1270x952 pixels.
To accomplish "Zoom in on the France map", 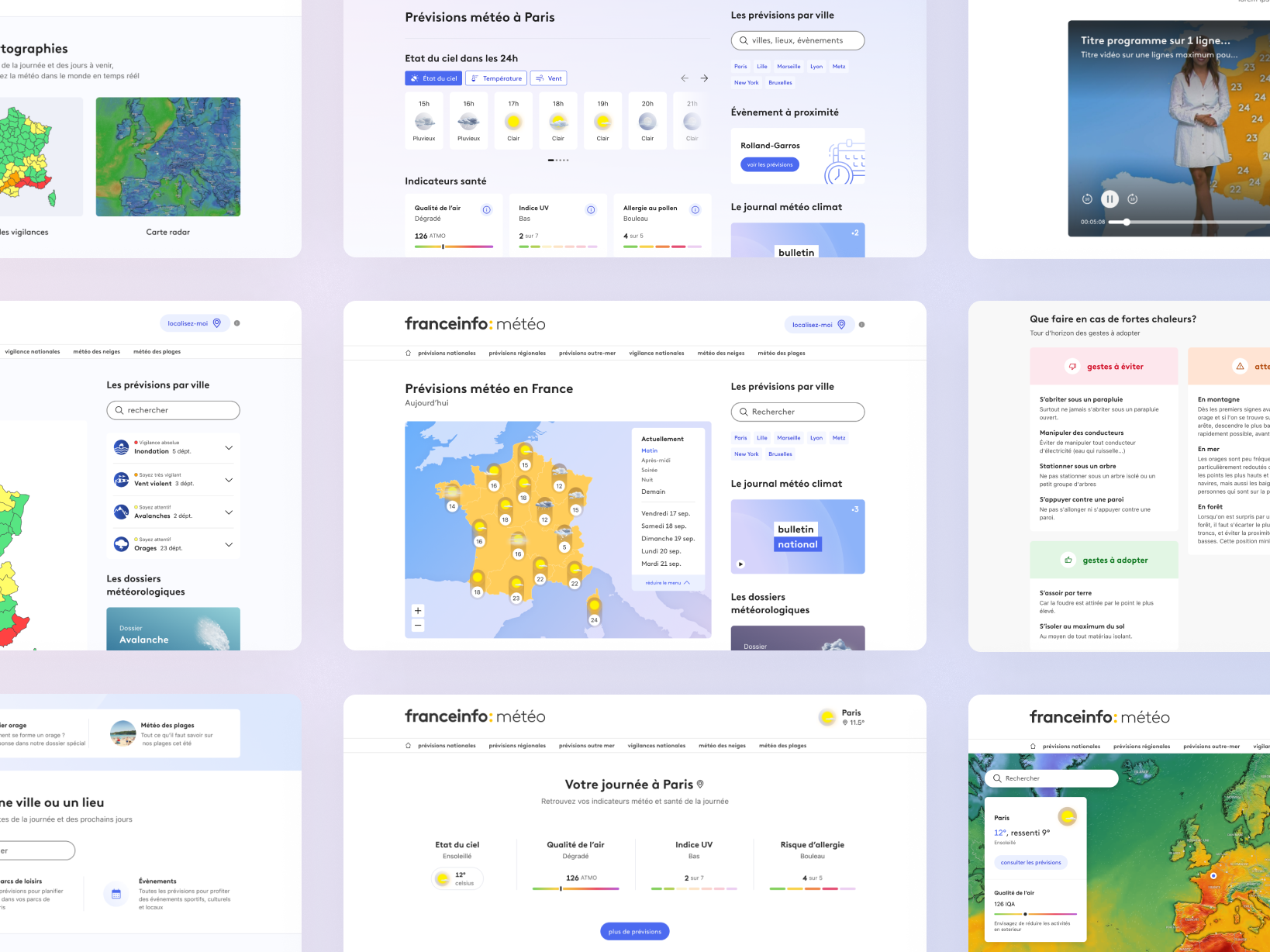I will coord(418,611).
